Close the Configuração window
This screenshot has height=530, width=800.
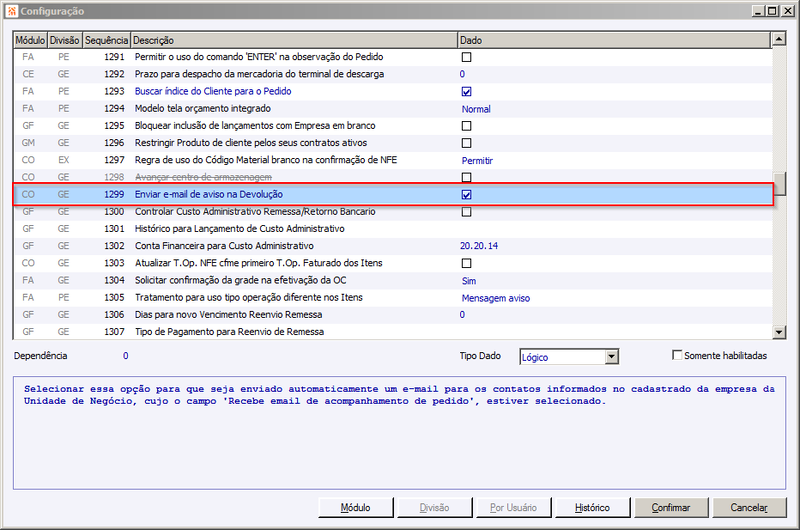pyautogui.click(x=787, y=11)
